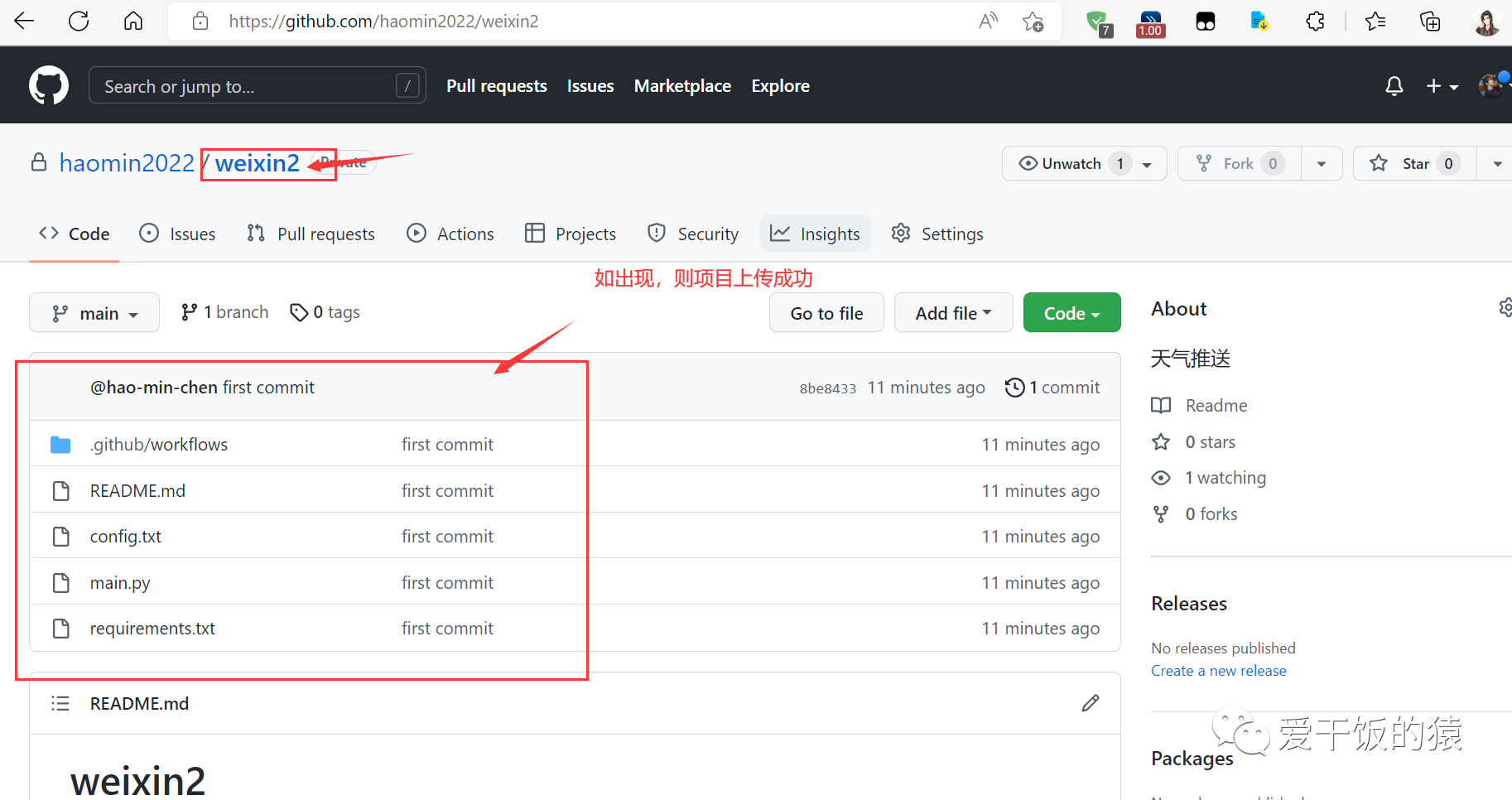
Task: Open the browser profile avatar
Action: click(1486, 22)
